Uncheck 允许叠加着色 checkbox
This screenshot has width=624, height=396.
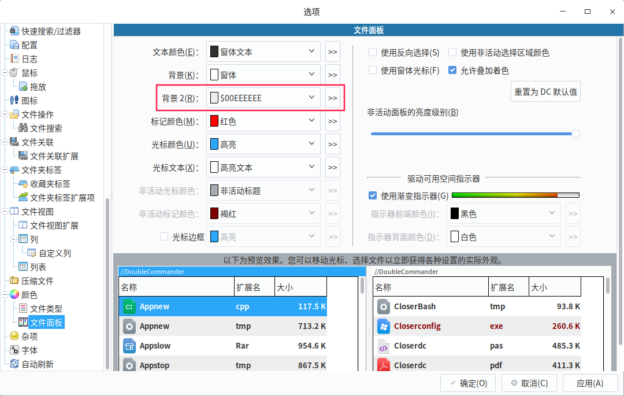[x=452, y=70]
